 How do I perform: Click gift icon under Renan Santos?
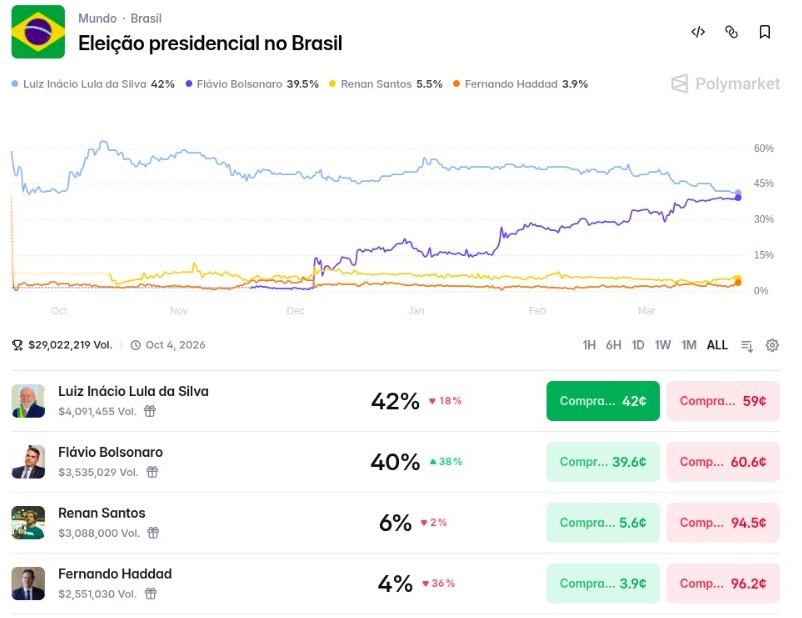153,533
